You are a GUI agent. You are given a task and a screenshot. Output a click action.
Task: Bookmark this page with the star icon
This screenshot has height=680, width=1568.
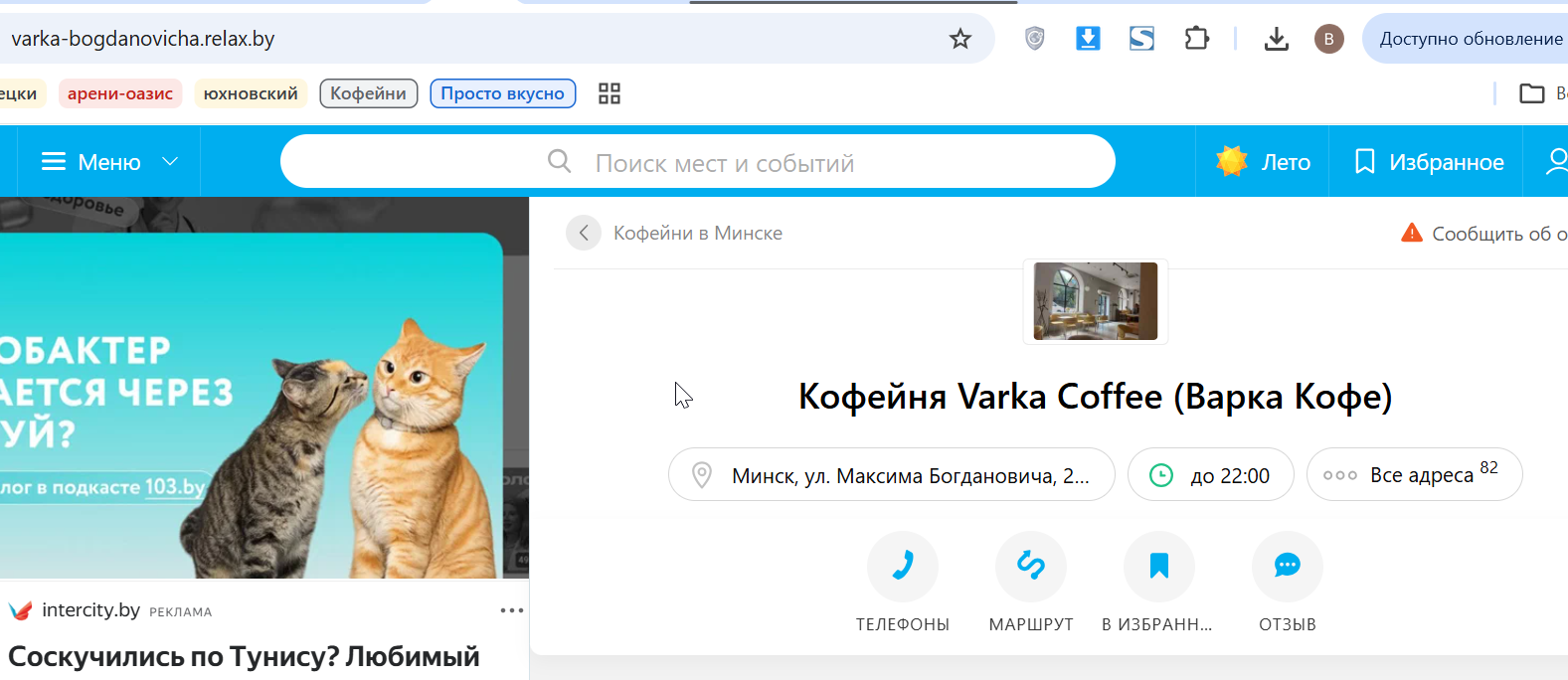tap(959, 39)
